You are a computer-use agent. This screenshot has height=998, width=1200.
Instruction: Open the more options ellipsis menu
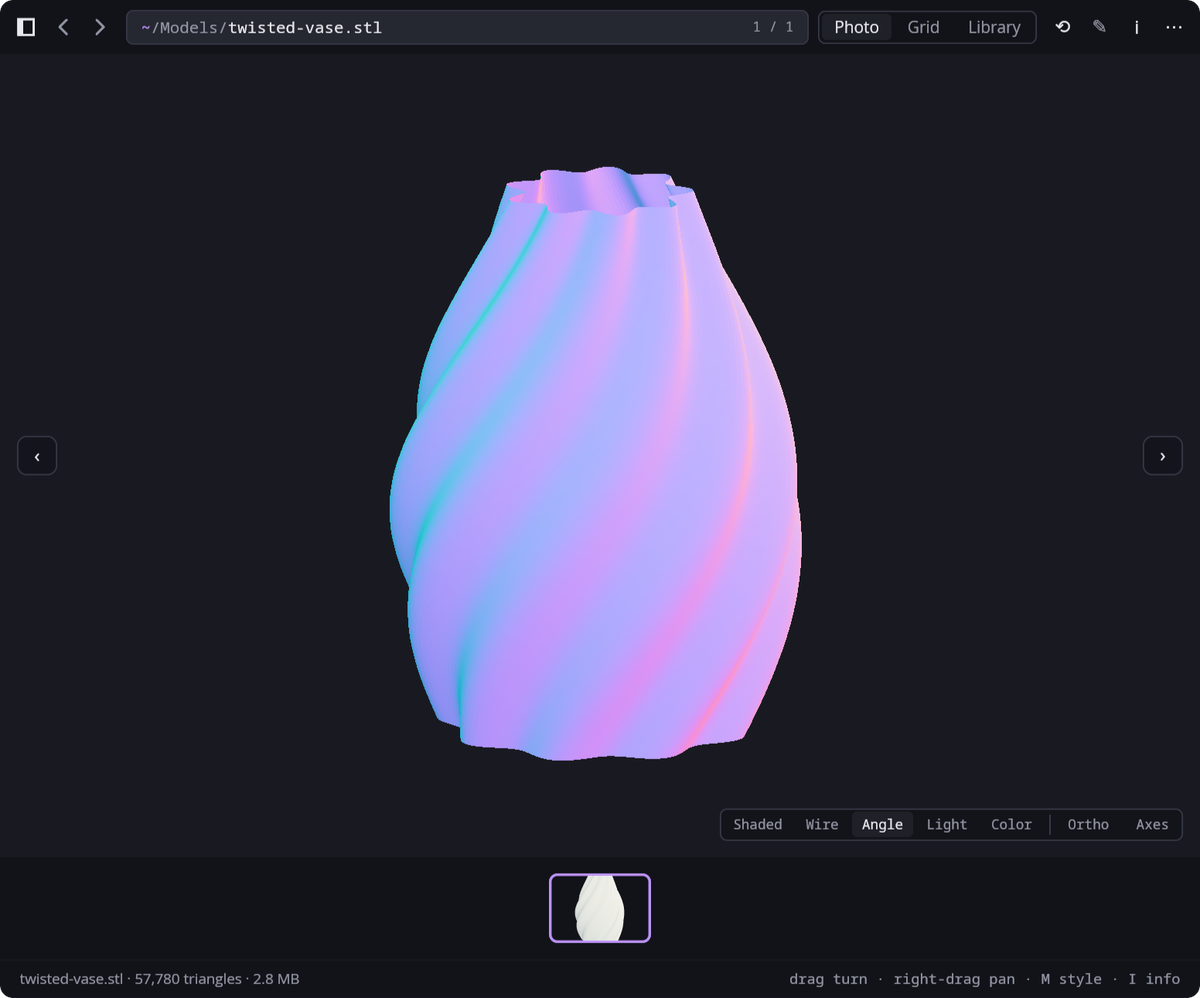[1174, 27]
